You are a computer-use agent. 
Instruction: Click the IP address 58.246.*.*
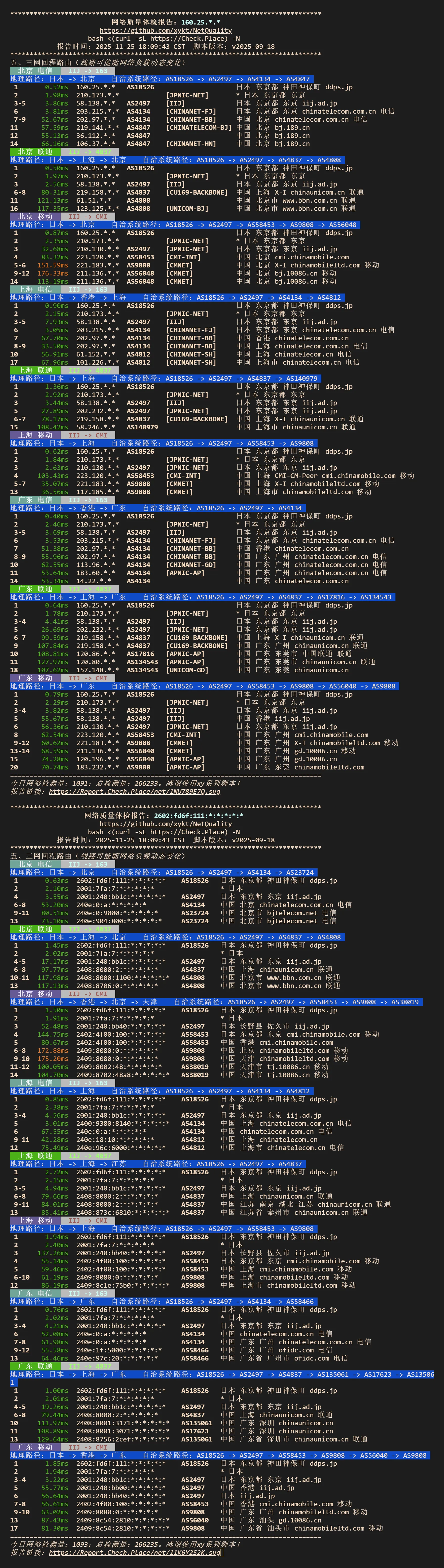96,427
